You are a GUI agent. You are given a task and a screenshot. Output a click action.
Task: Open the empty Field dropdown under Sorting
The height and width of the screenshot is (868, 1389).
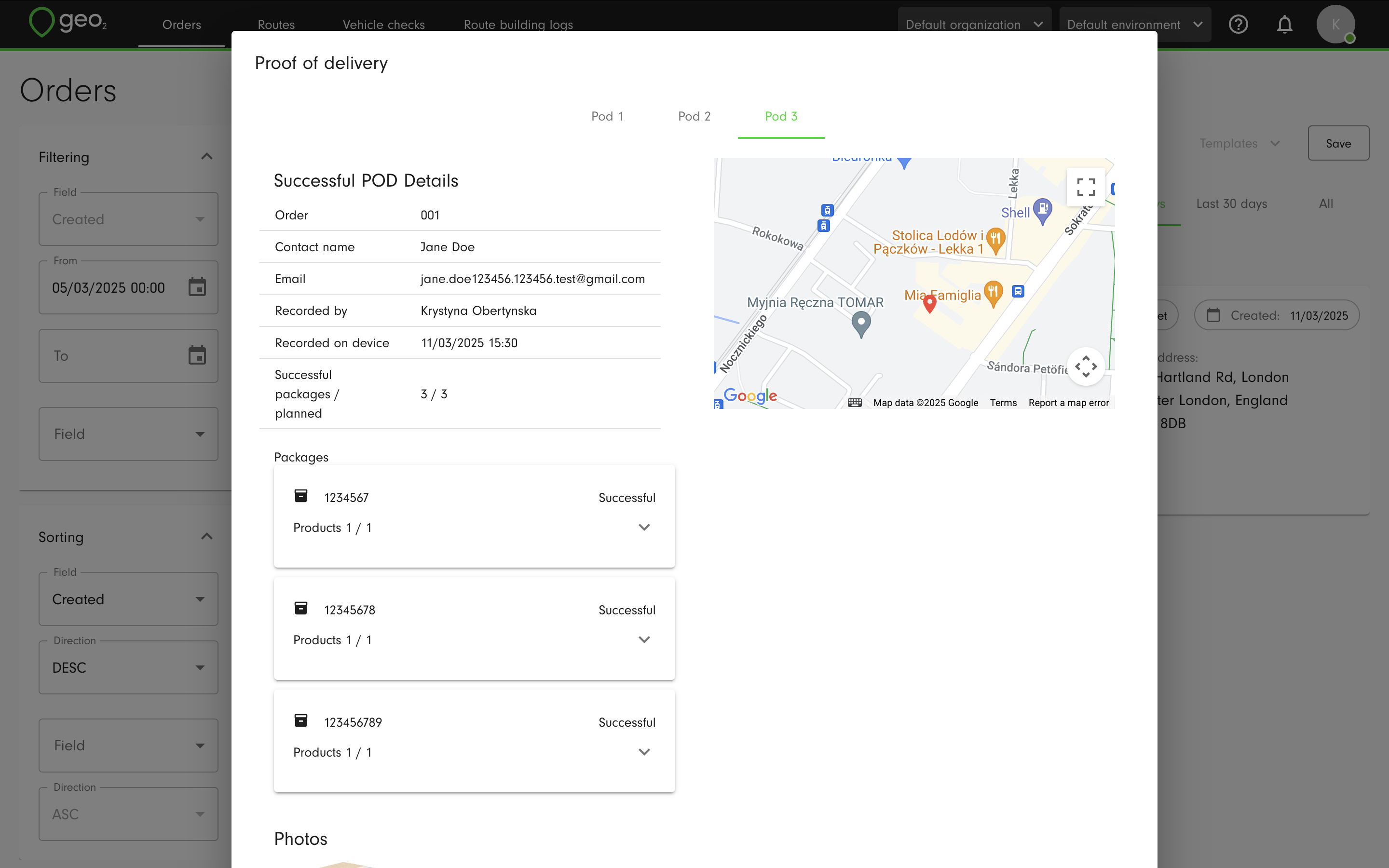(129, 745)
